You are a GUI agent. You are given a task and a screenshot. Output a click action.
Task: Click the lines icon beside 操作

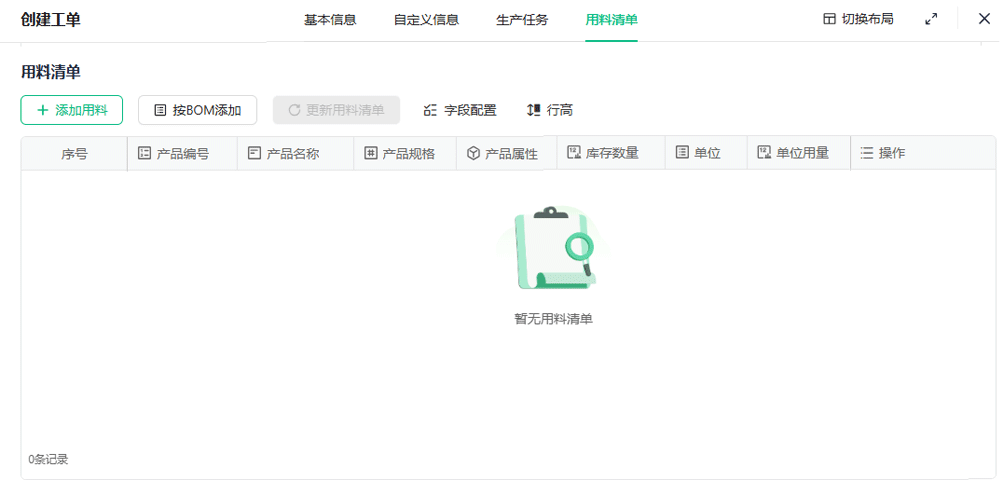coord(867,152)
